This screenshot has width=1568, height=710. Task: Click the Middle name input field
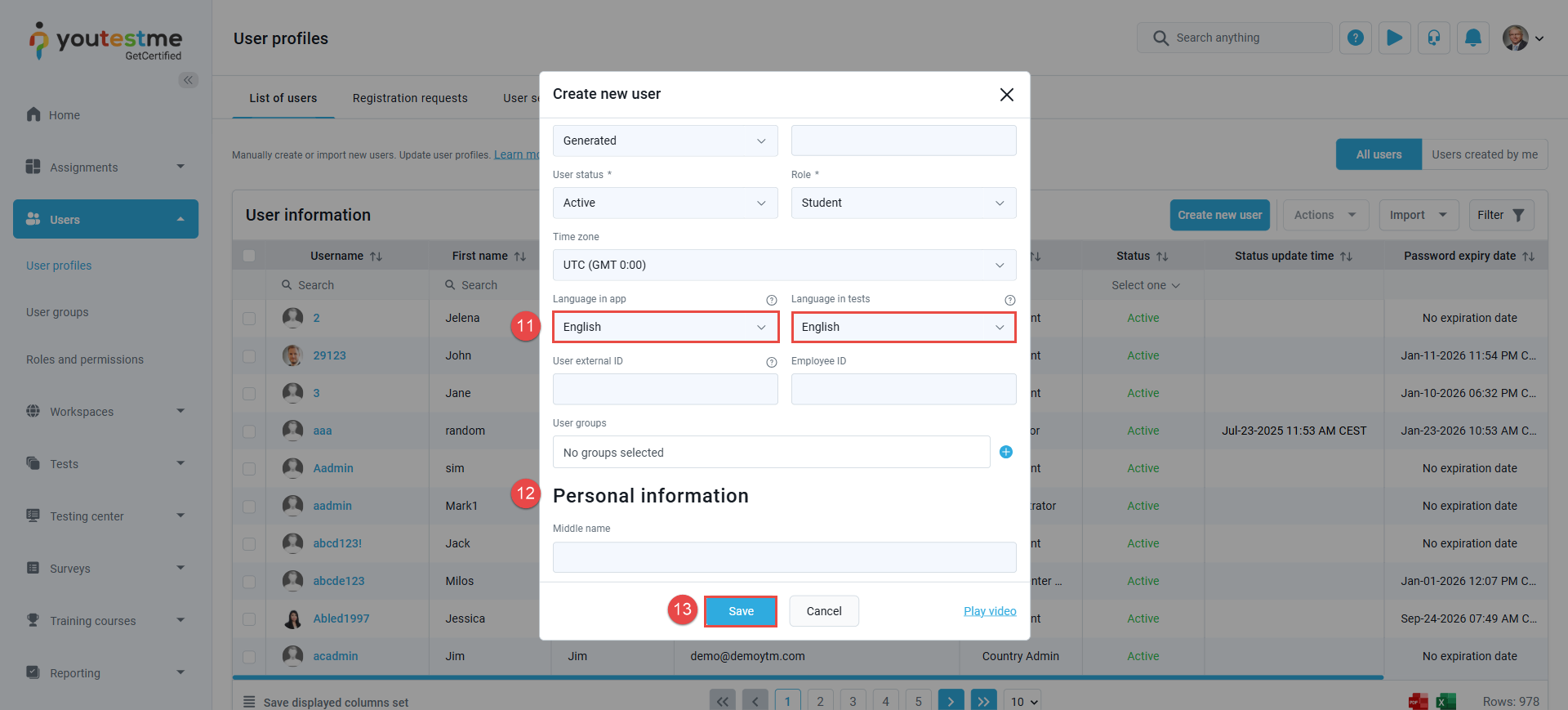pos(785,557)
